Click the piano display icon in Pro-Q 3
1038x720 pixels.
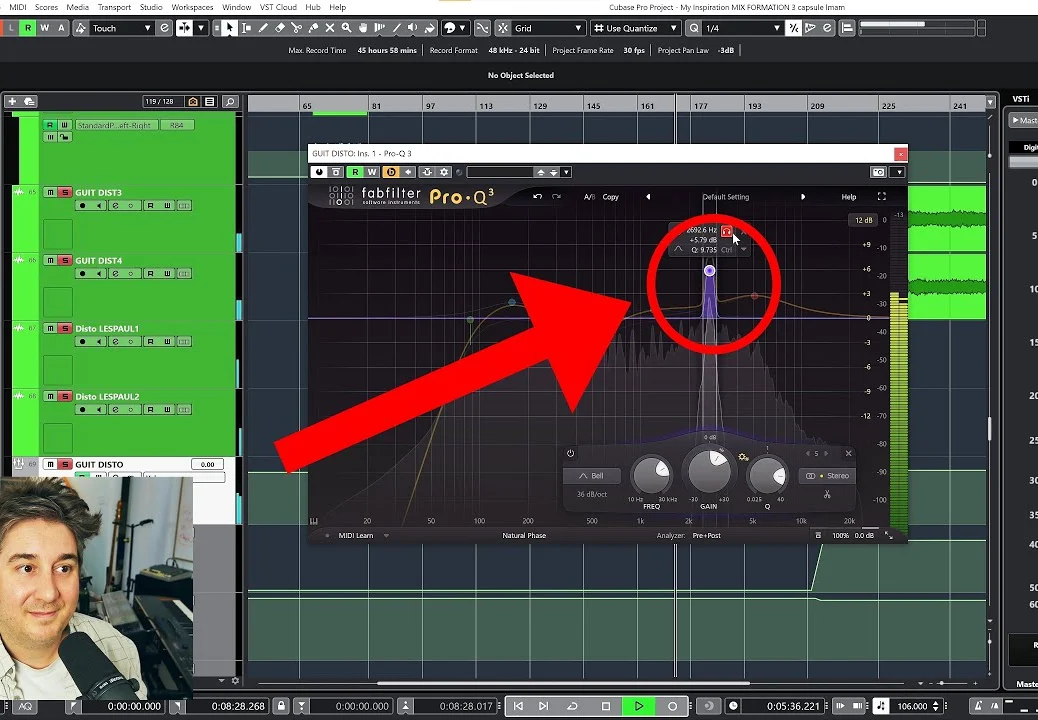point(314,521)
